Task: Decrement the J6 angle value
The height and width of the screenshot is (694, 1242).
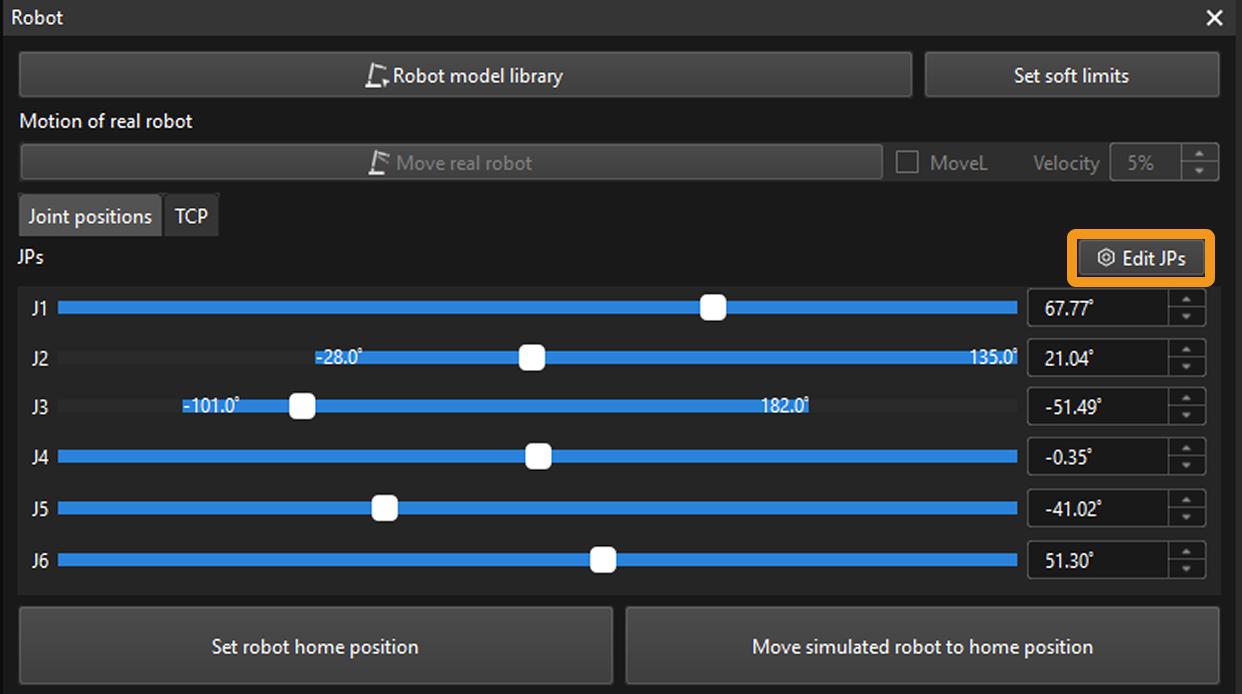Action: point(1186,569)
